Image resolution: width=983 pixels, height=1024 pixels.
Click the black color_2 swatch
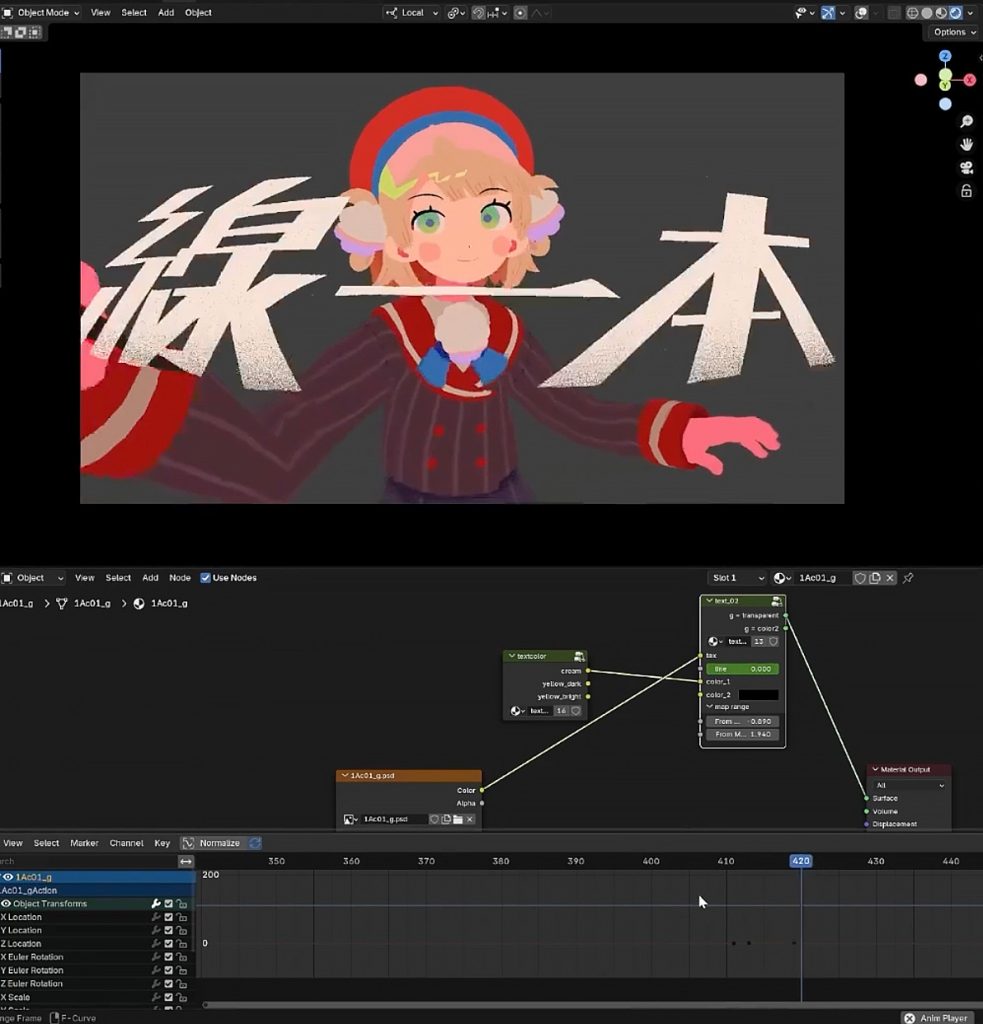[757, 694]
